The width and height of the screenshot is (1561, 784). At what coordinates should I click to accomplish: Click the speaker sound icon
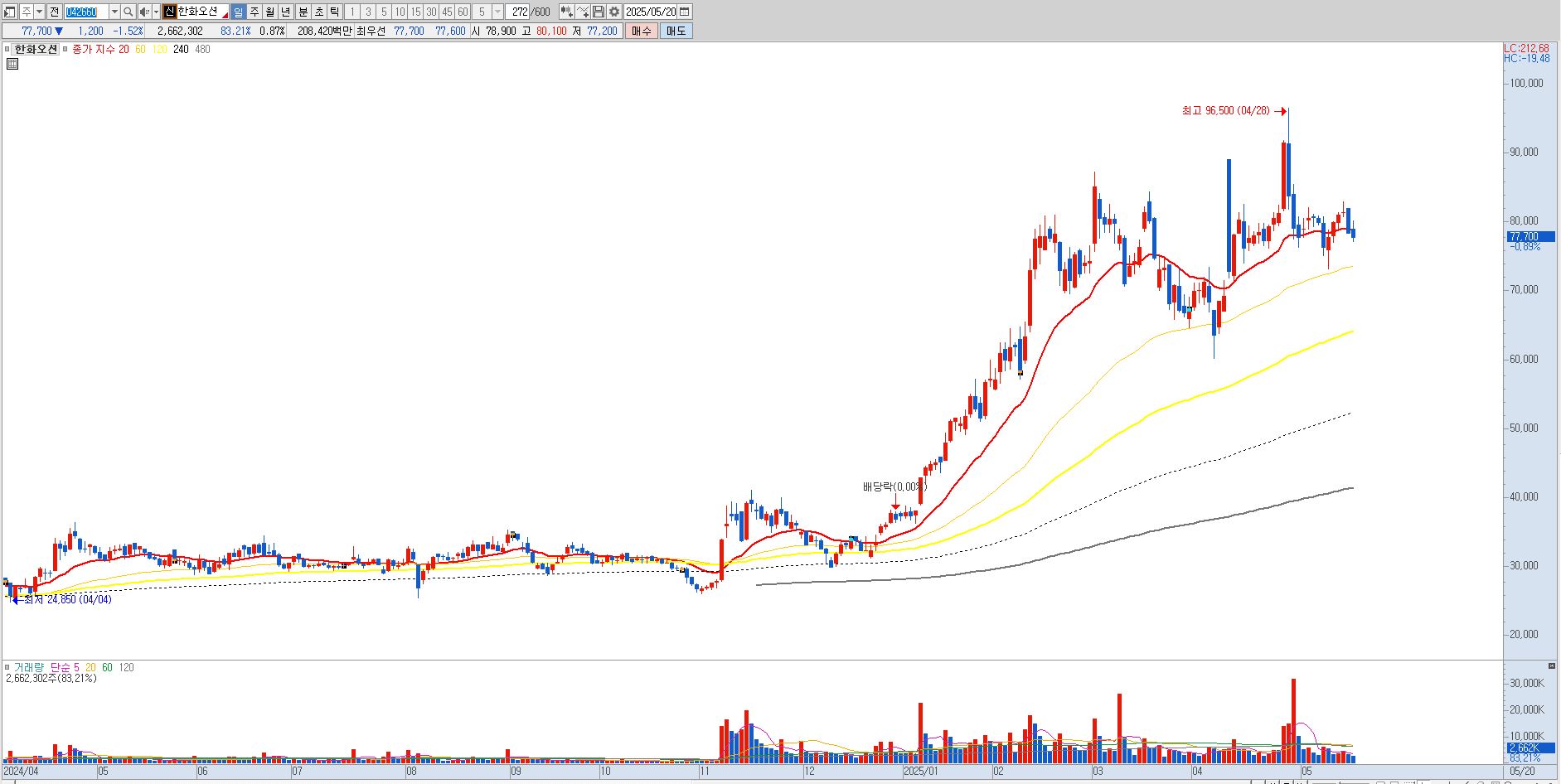coord(144,12)
